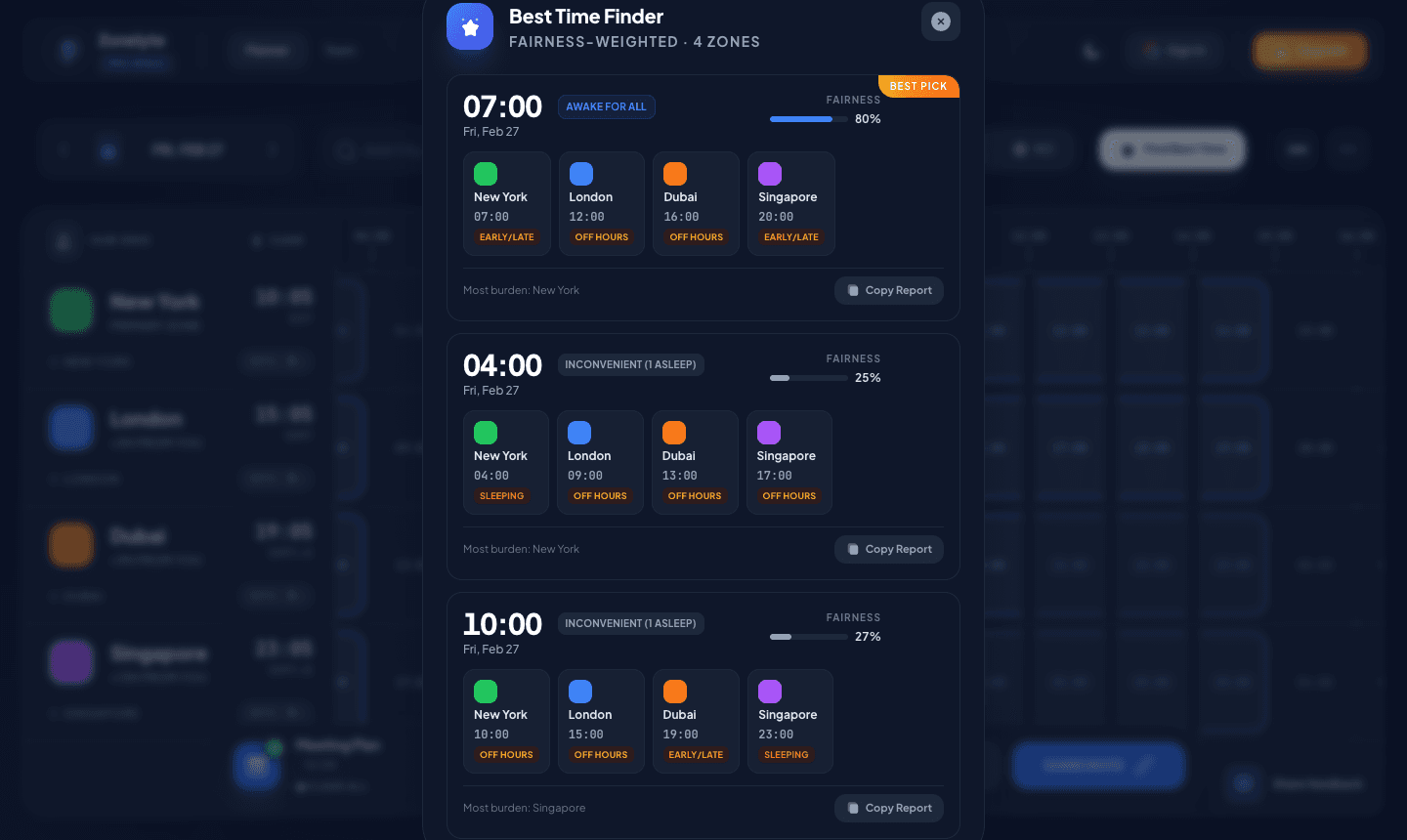Click Singapore's purple icon in 04:00 card
Screen dimensions: 1407x840
(x=769, y=433)
